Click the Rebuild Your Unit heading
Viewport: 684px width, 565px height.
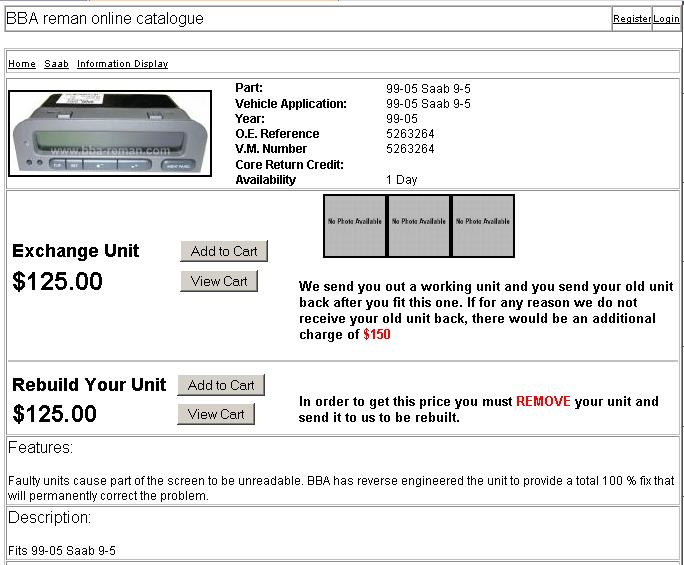point(89,385)
